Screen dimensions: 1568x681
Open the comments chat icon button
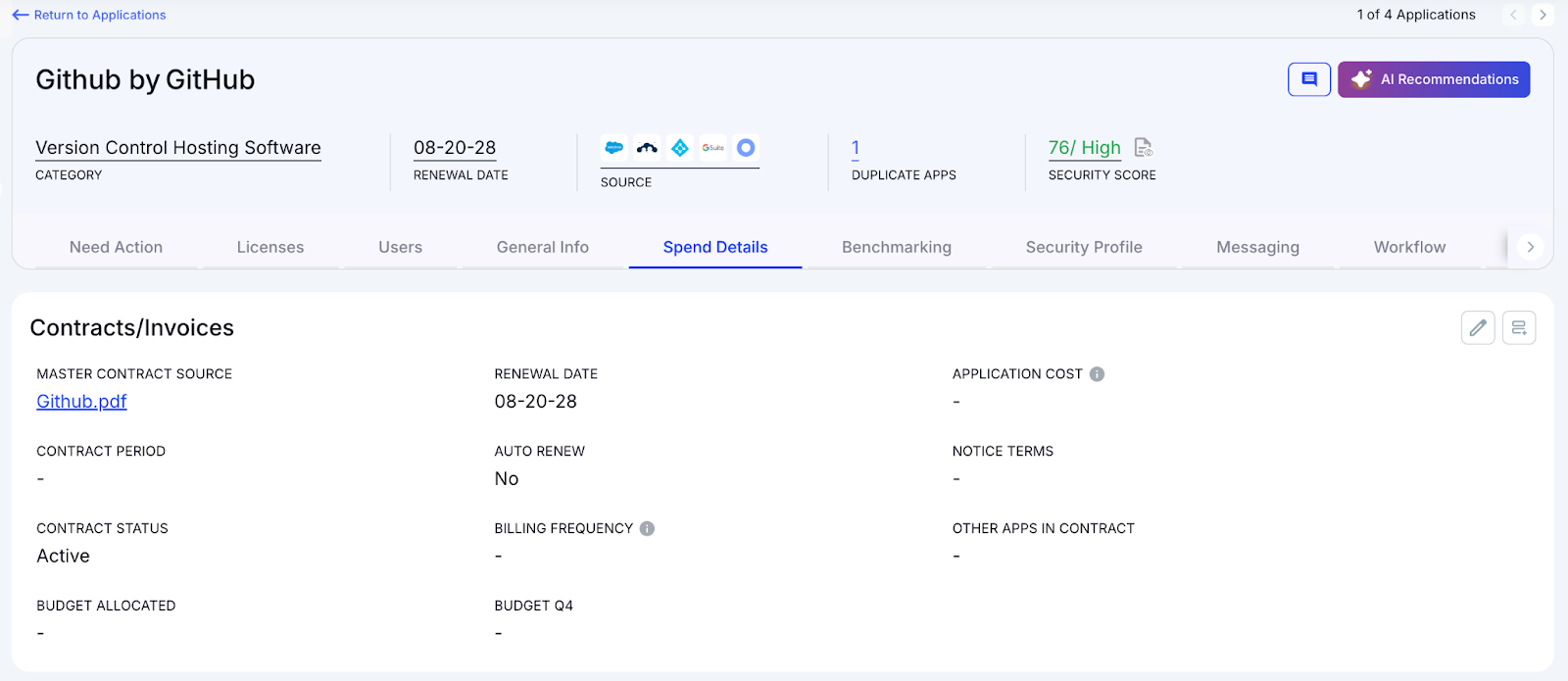1309,79
